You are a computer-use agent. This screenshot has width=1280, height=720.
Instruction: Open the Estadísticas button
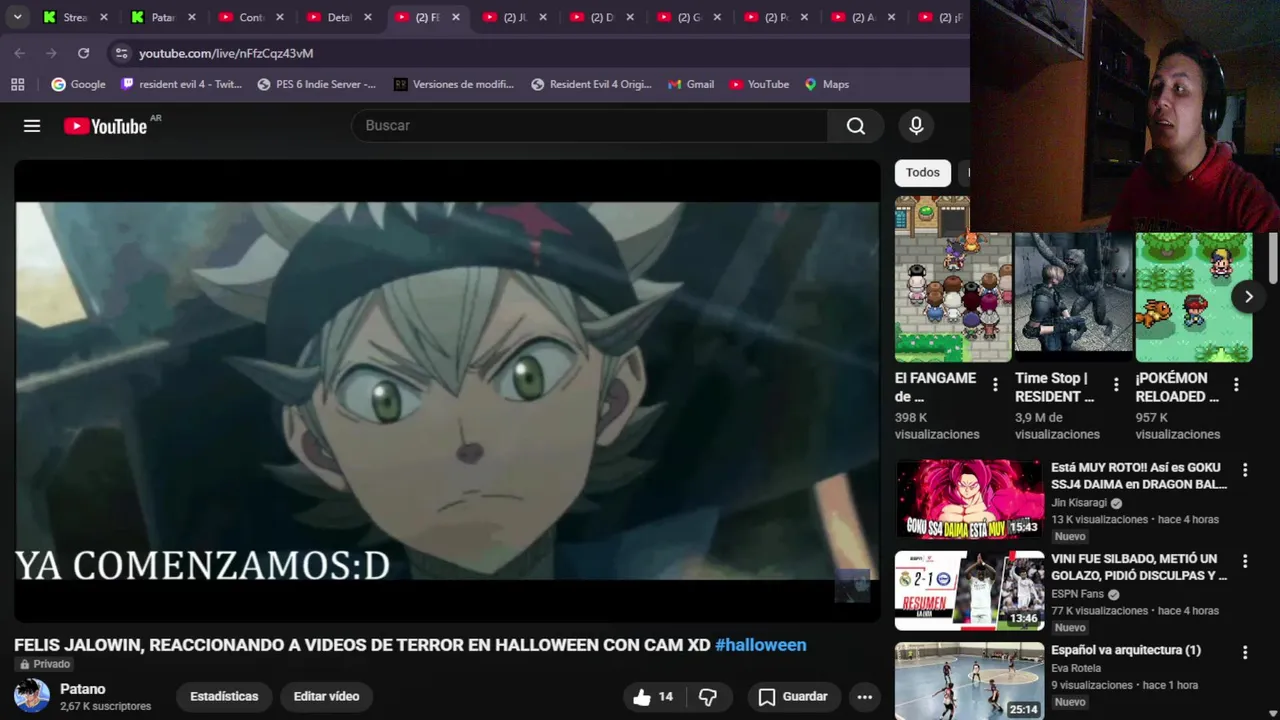[x=224, y=697]
